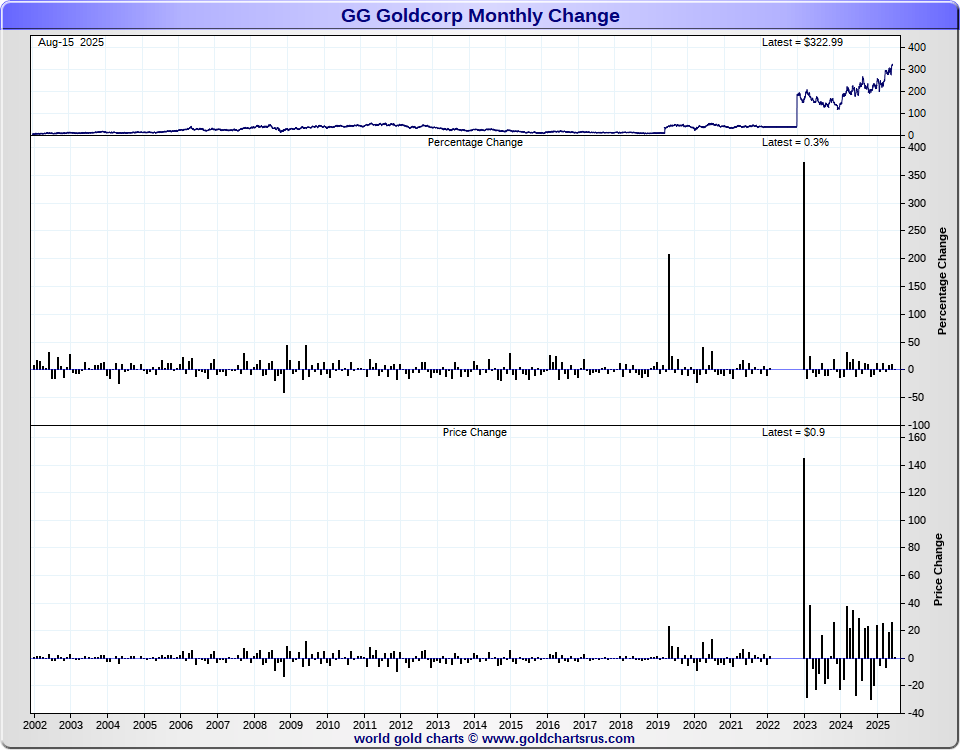The height and width of the screenshot is (750, 960).
Task: Click the 2020 year label on the x-axis
Action: 694,726
